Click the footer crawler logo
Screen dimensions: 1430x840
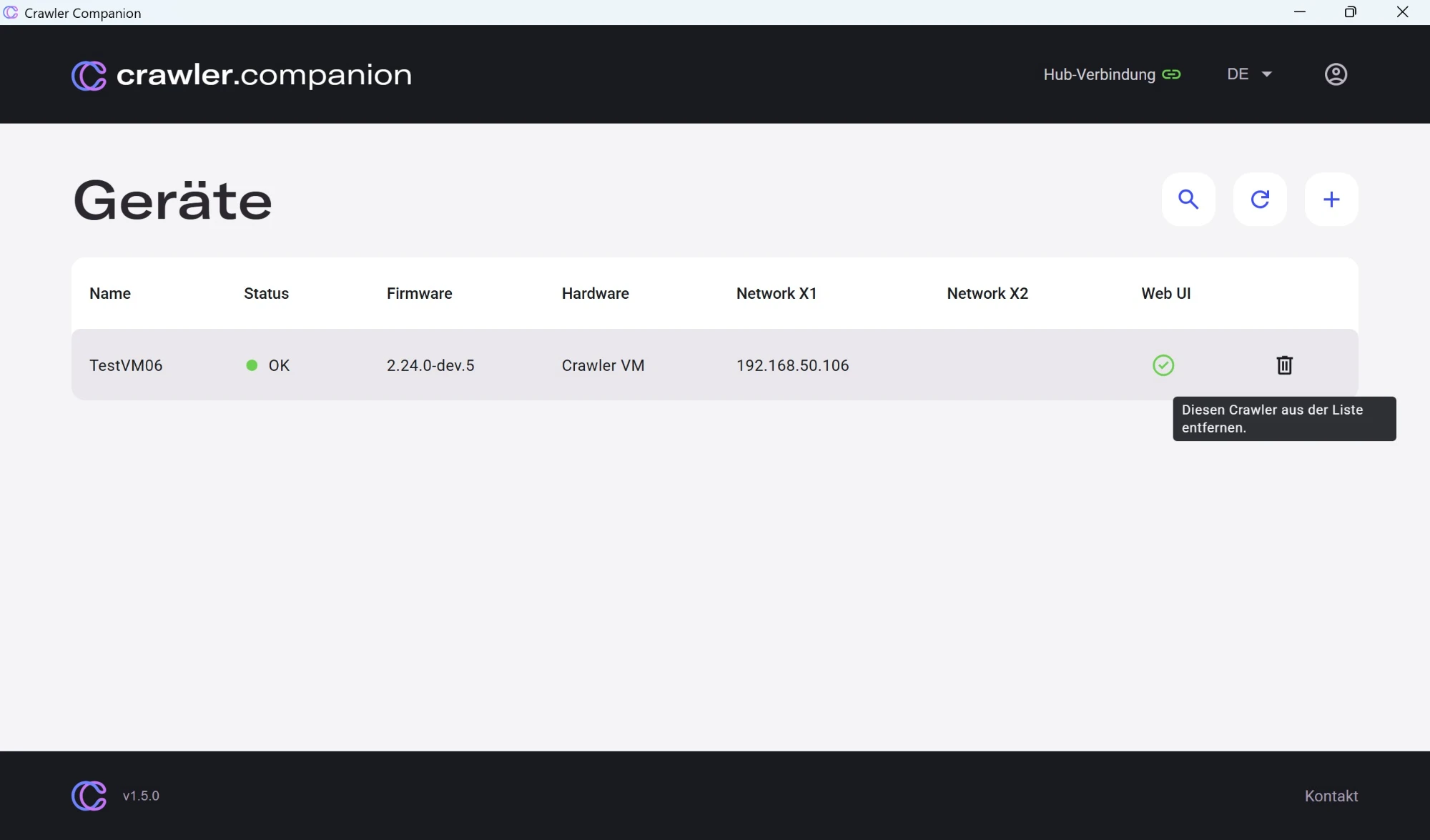pos(89,796)
